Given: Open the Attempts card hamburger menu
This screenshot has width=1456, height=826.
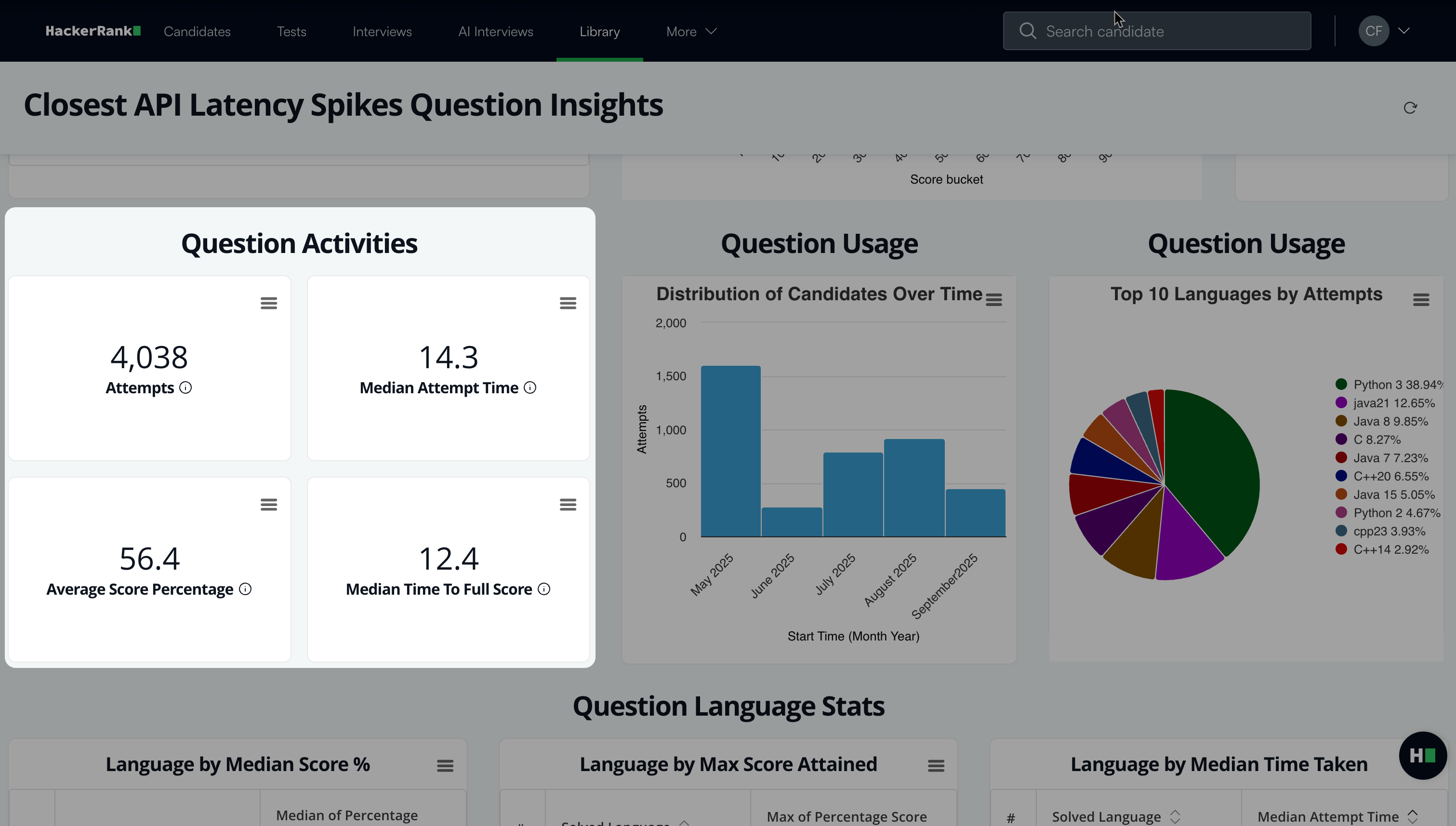Looking at the screenshot, I should [x=269, y=304].
